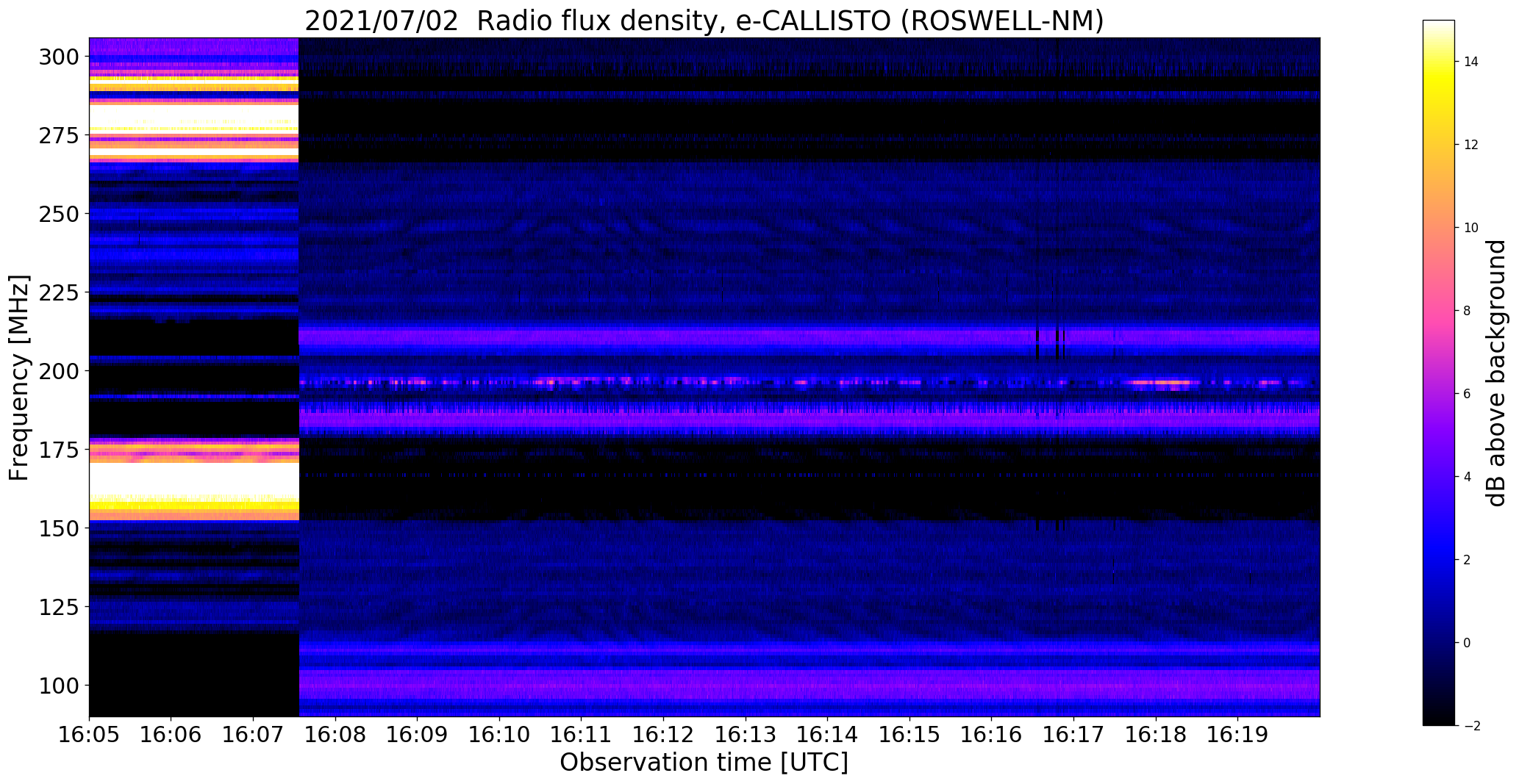The height and width of the screenshot is (784, 1519).
Task: Click the 'dB above background' colorbar label
Action: pyautogui.click(x=1496, y=373)
